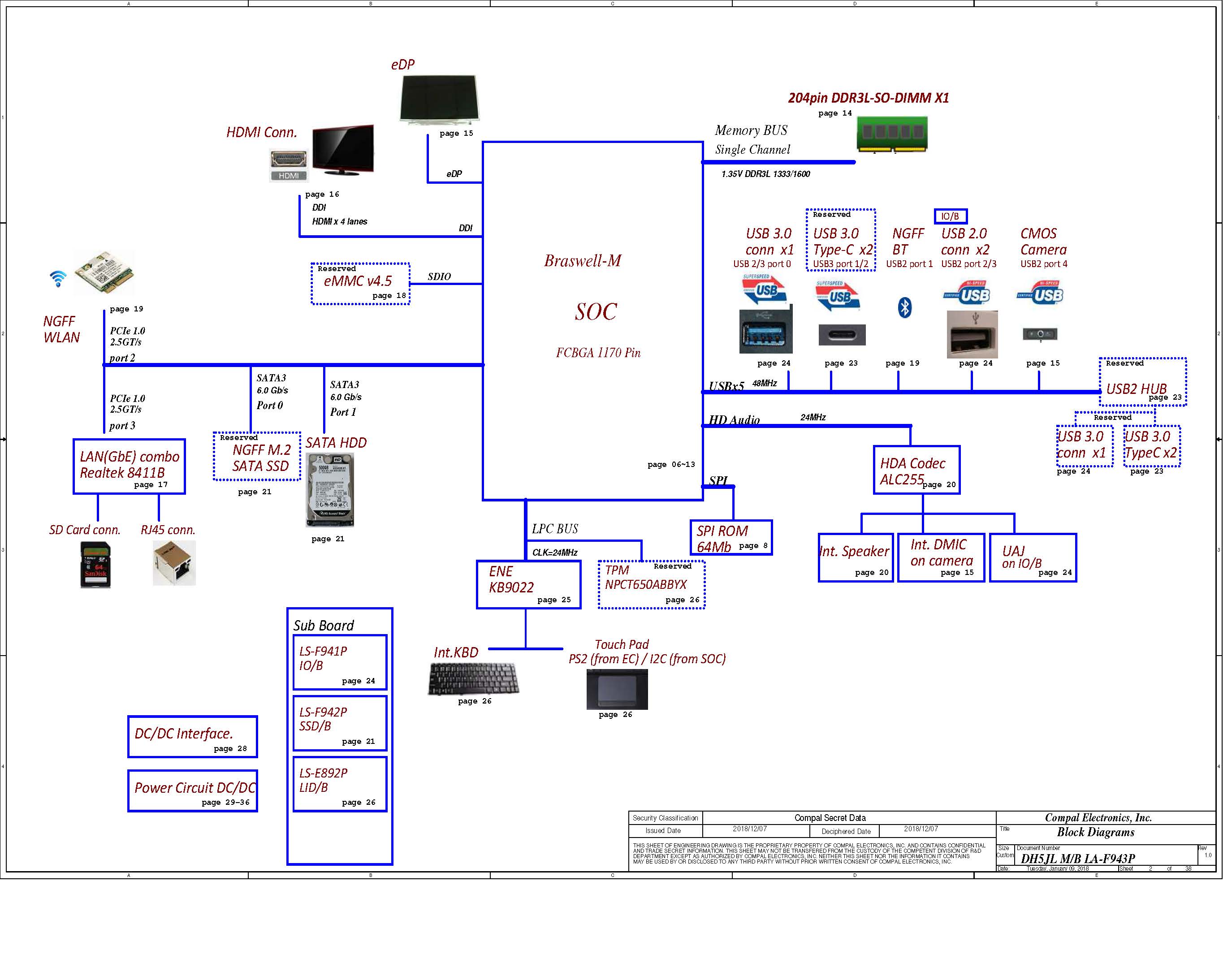1232x963 pixels.
Task: Select the ENE KB9022 block
Action: [528, 584]
